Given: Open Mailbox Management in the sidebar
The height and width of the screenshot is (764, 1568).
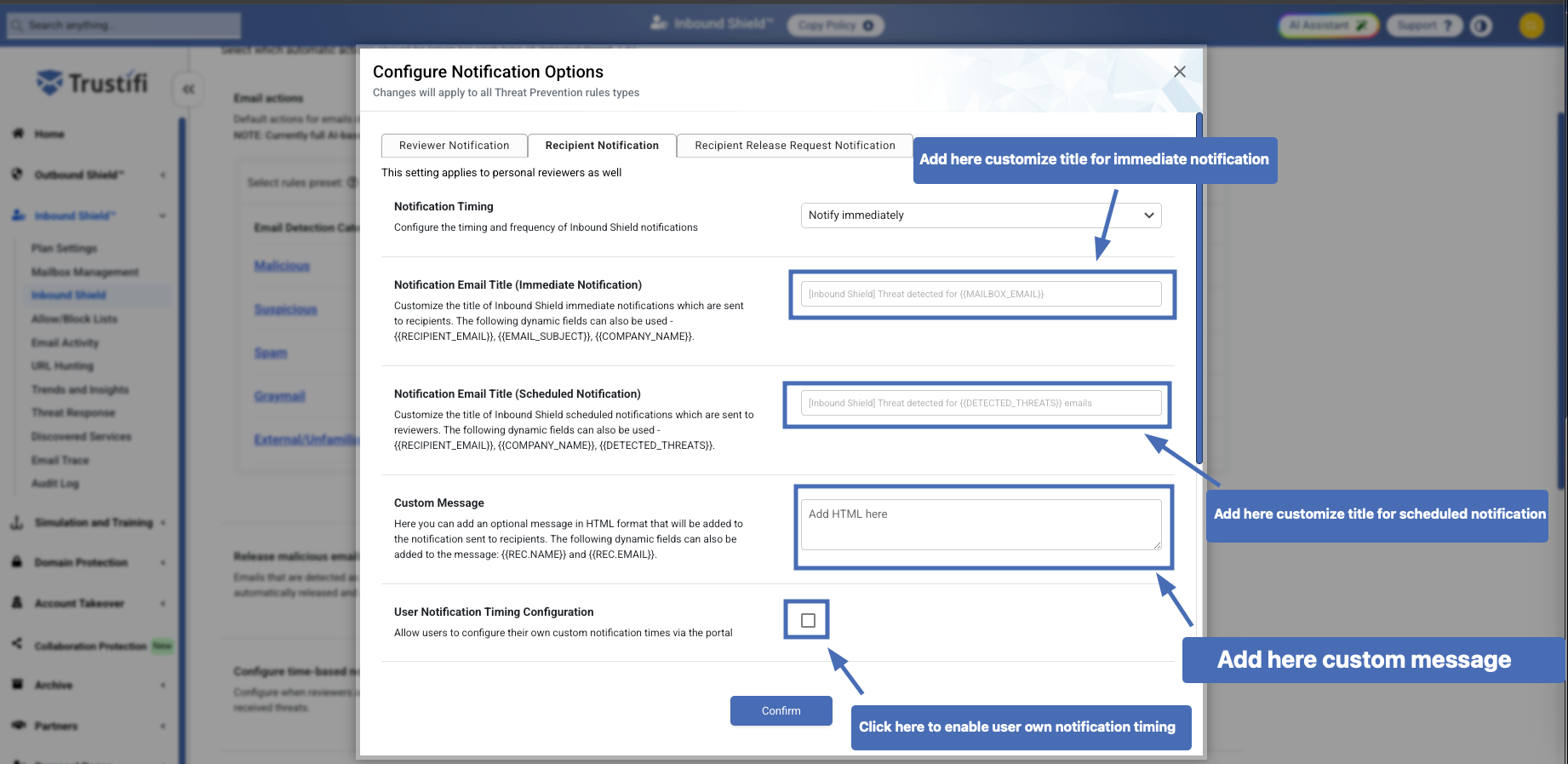Looking at the screenshot, I should (x=85, y=272).
